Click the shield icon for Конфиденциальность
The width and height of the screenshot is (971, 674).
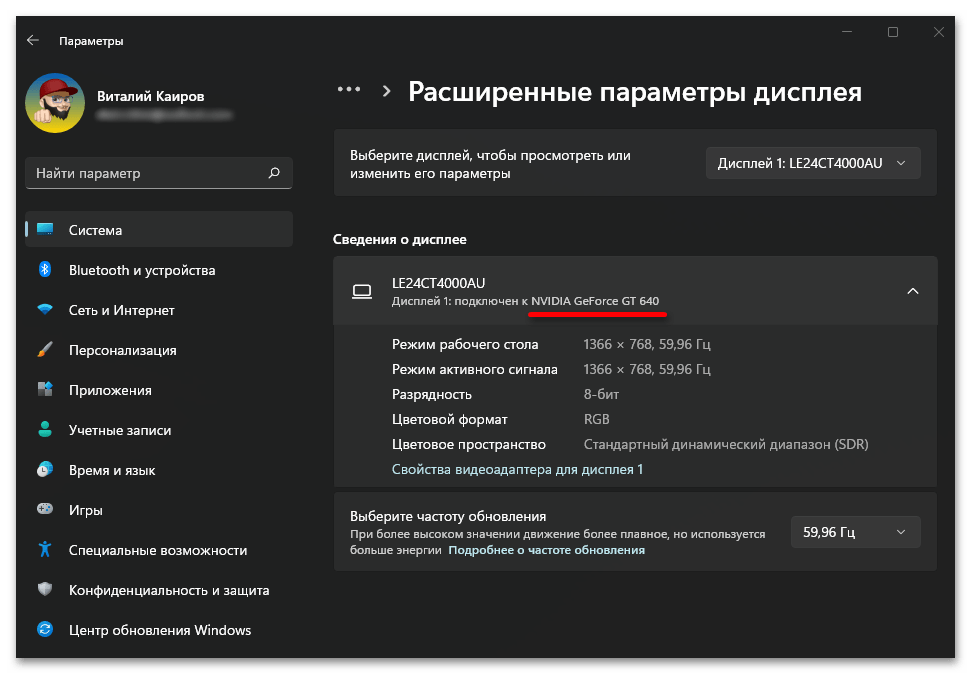coord(45,589)
